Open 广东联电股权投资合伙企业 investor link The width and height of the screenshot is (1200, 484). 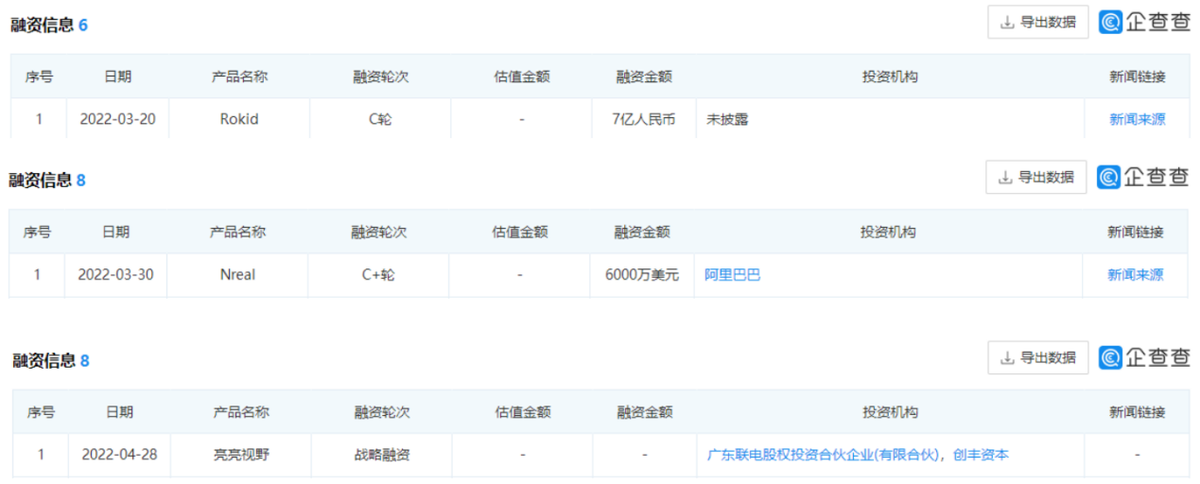click(823, 454)
